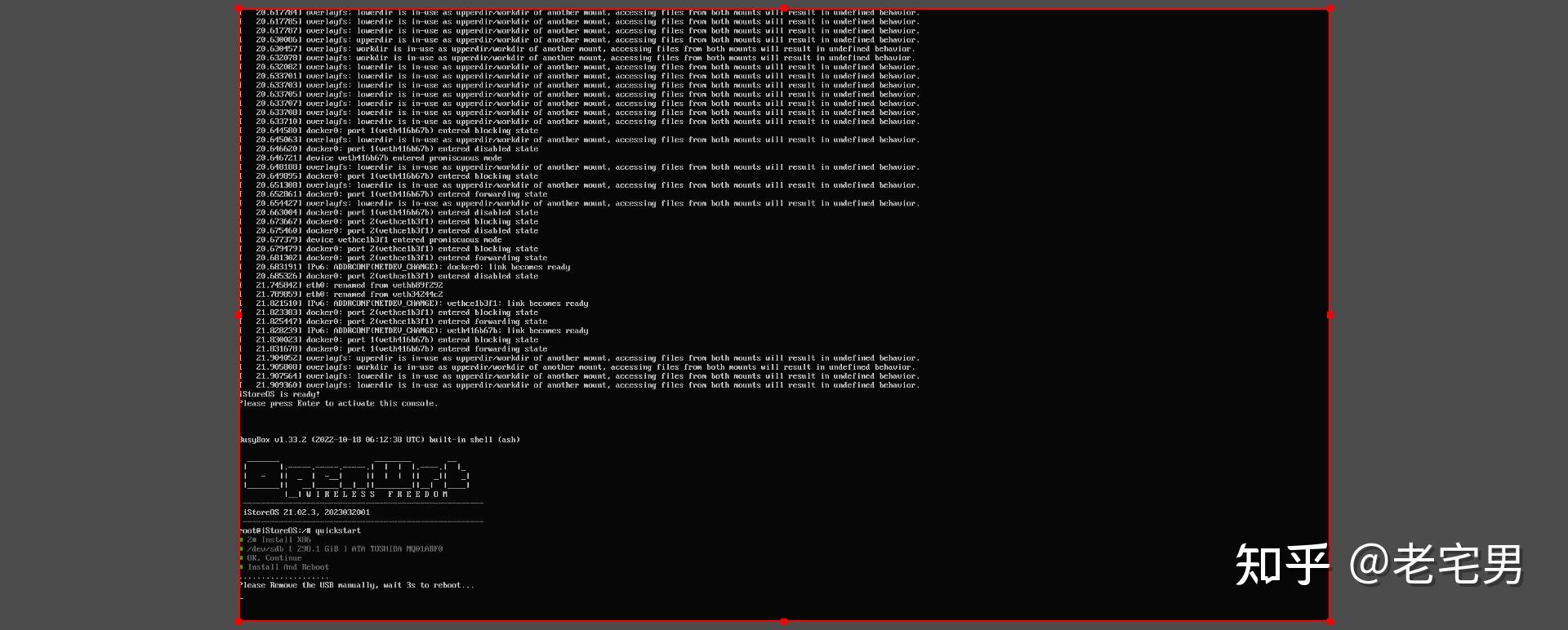Select the 'iStoreOS 21.02.3, 2023032001' version line
This screenshot has width=1568, height=630.
tap(306, 512)
